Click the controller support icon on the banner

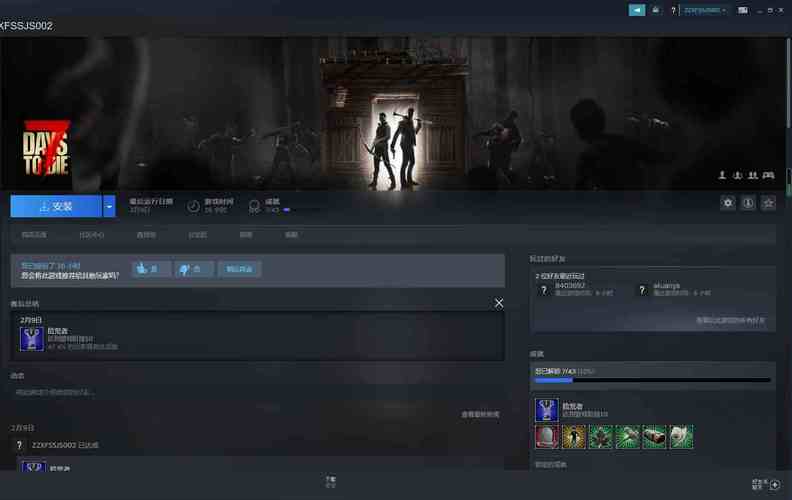768,175
